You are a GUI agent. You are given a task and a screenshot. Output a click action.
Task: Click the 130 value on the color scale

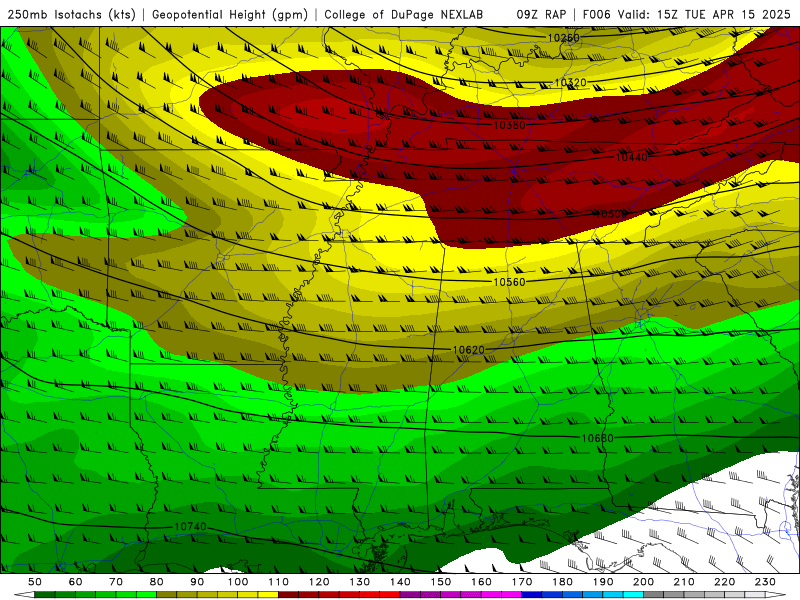click(360, 582)
